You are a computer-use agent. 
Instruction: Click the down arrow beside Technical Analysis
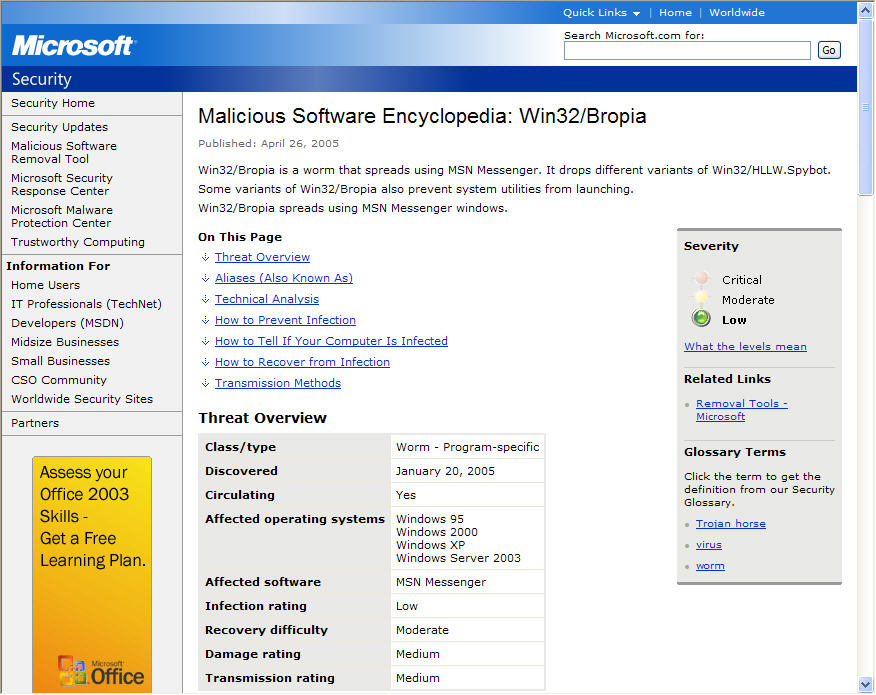[x=205, y=299]
